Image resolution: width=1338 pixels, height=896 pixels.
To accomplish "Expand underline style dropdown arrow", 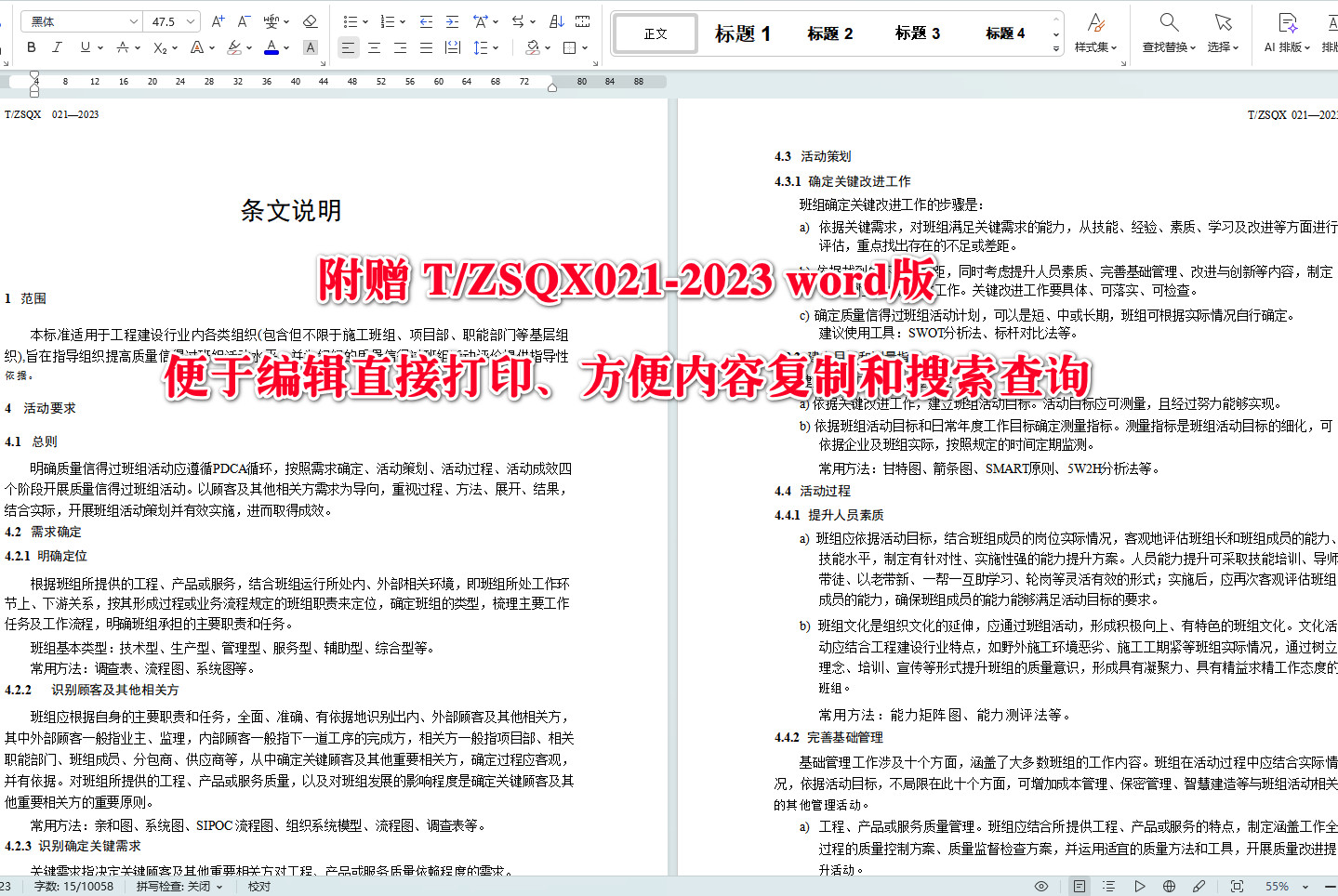I will point(100,47).
